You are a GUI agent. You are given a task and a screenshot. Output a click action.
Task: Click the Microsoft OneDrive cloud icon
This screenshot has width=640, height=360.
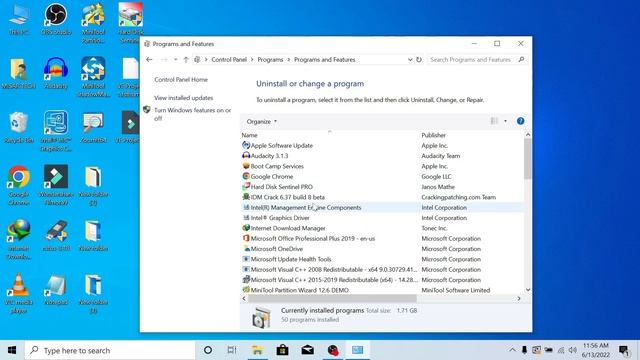pos(246,249)
